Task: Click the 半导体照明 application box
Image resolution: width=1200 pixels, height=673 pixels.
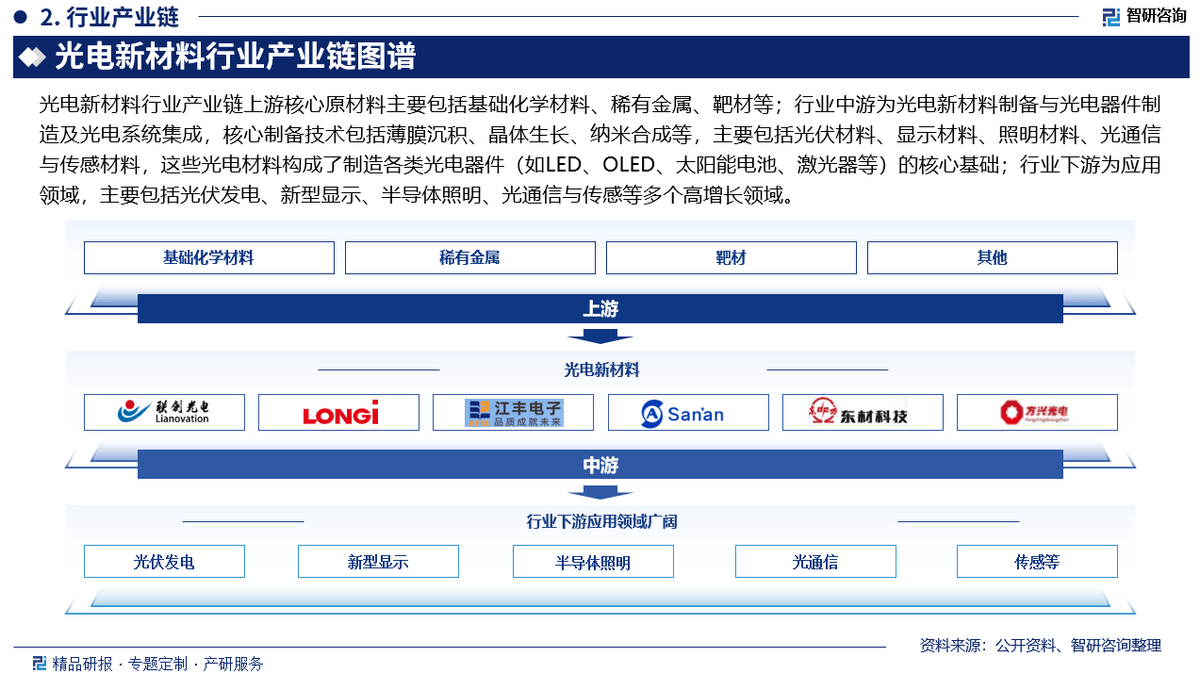Action: [x=593, y=562]
